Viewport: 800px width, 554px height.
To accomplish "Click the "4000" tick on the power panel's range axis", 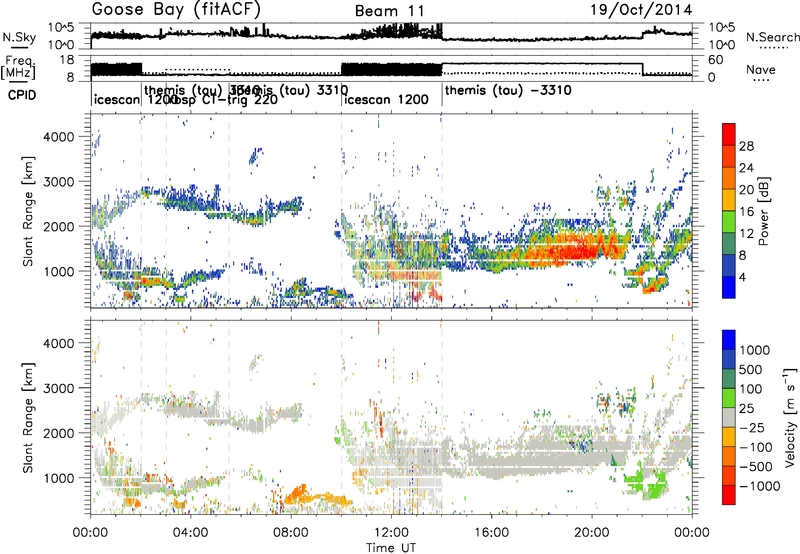I will [58, 137].
